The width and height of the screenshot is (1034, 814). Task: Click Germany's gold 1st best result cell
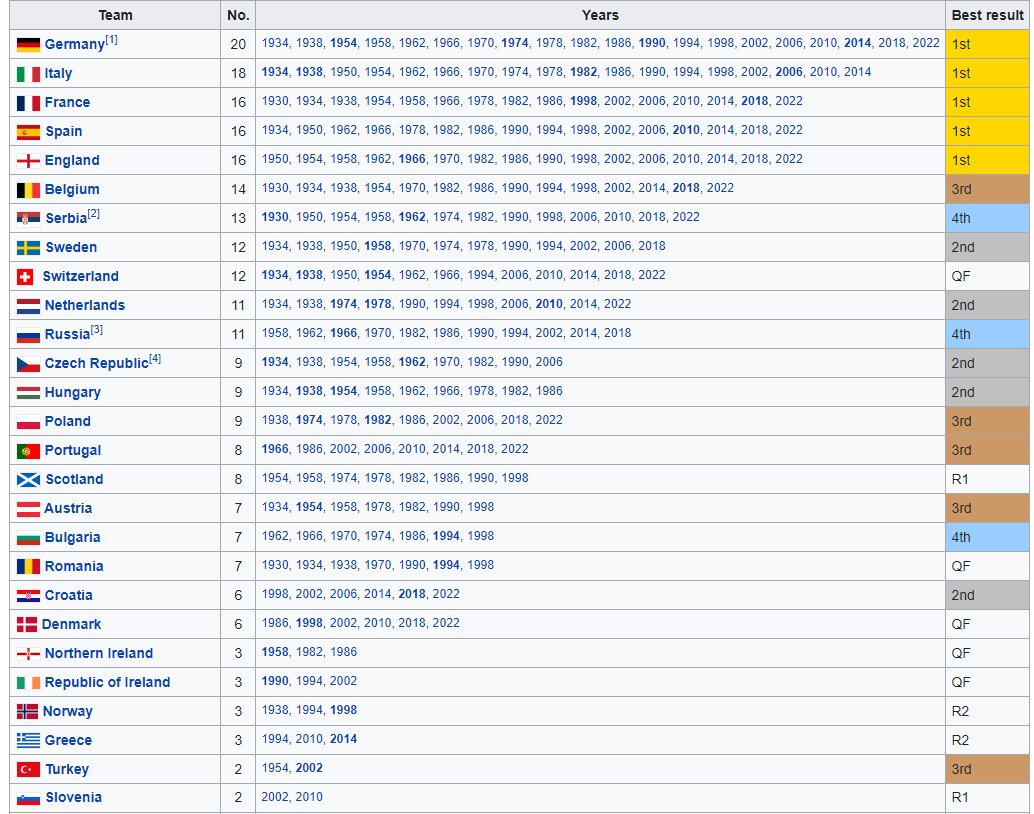click(987, 44)
